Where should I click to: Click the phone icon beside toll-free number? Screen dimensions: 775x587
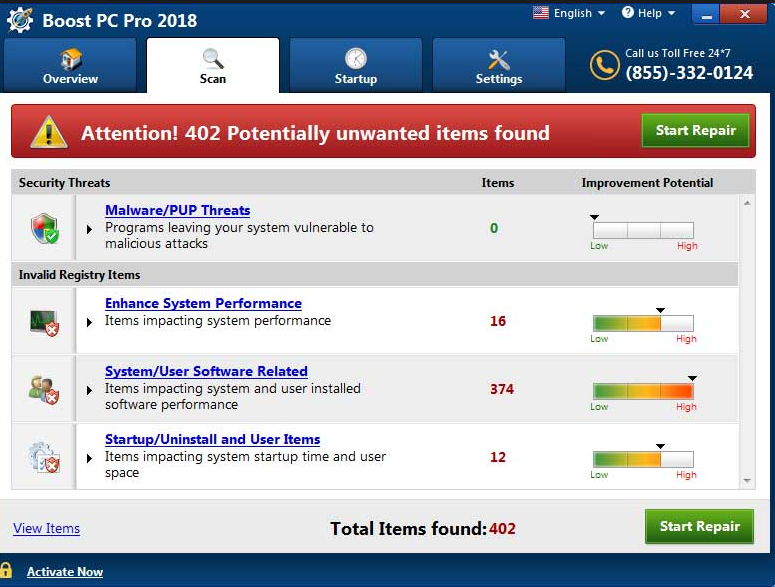[x=604, y=65]
